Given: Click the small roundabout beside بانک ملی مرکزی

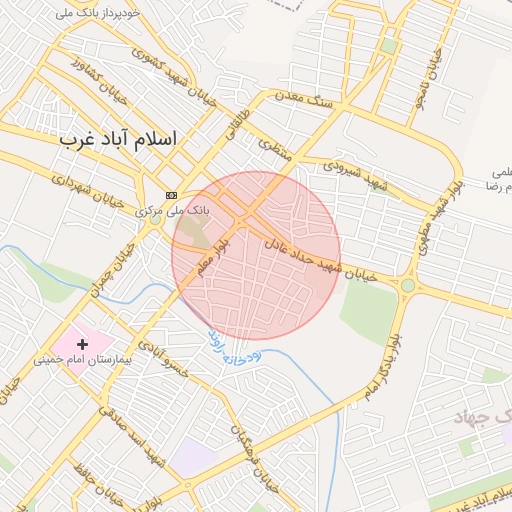Looking at the screenshot, I should [x=155, y=220].
